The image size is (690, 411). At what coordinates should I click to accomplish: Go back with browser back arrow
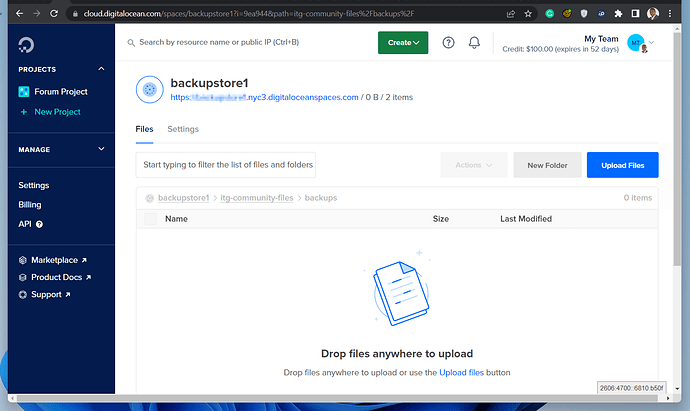19,14
